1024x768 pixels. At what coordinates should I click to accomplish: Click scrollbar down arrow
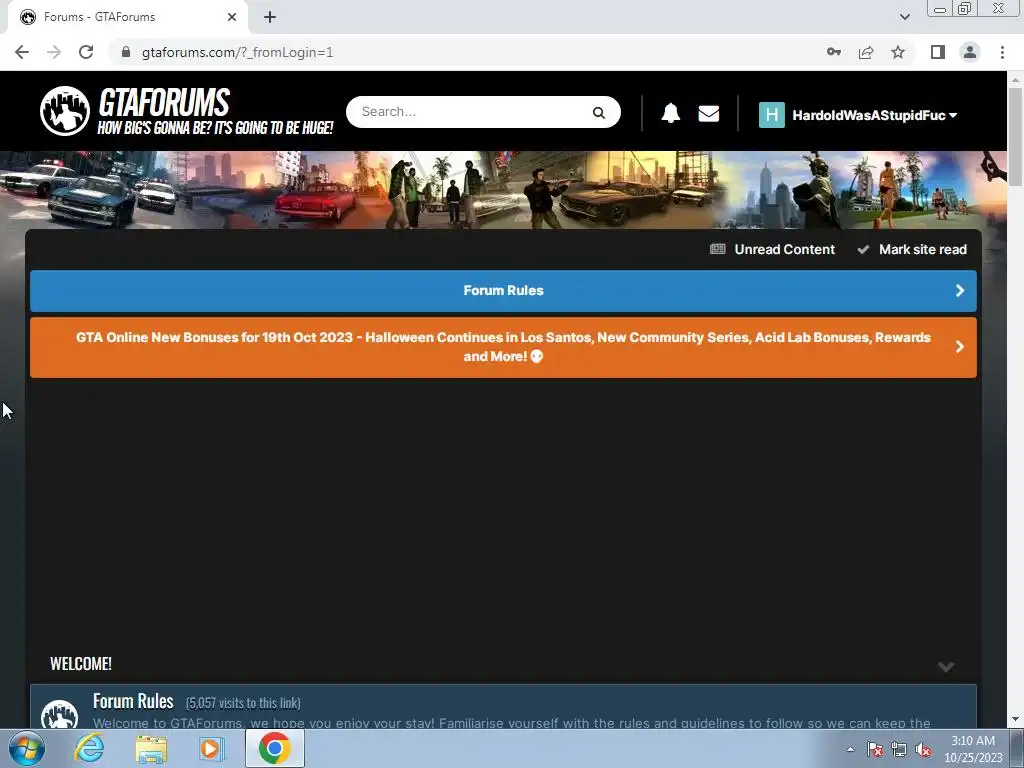(x=1015, y=719)
